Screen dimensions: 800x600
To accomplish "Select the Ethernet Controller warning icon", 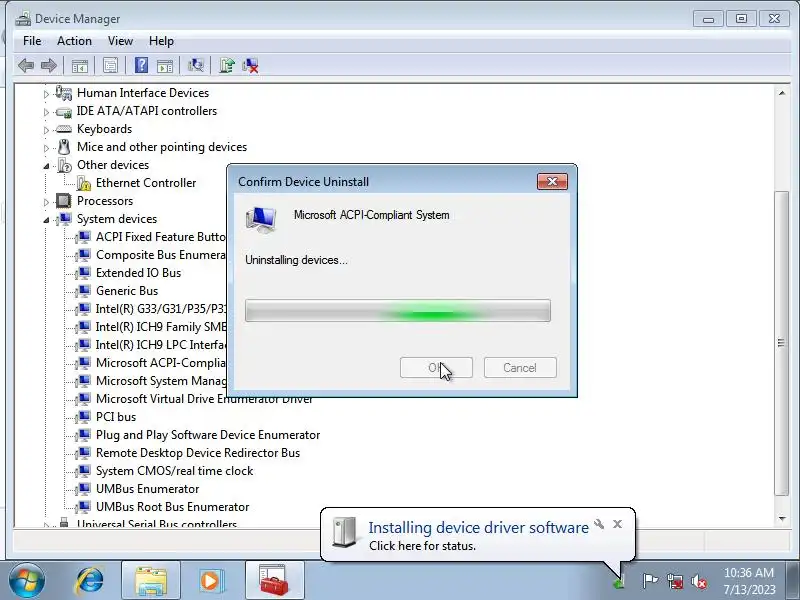I will 84,183.
